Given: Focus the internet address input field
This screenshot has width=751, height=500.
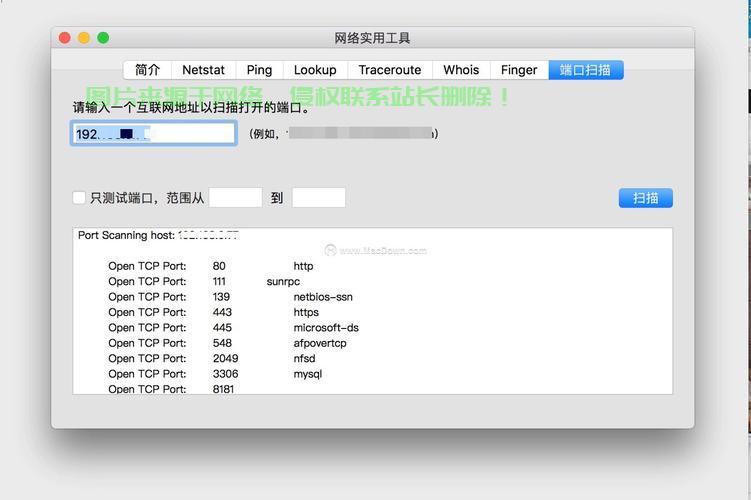Looking at the screenshot, I should (153, 133).
